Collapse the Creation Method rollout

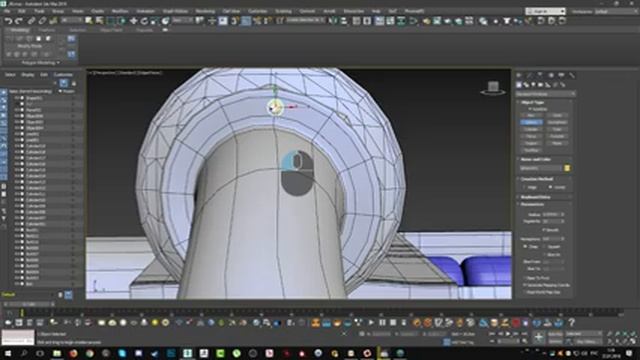537,179
